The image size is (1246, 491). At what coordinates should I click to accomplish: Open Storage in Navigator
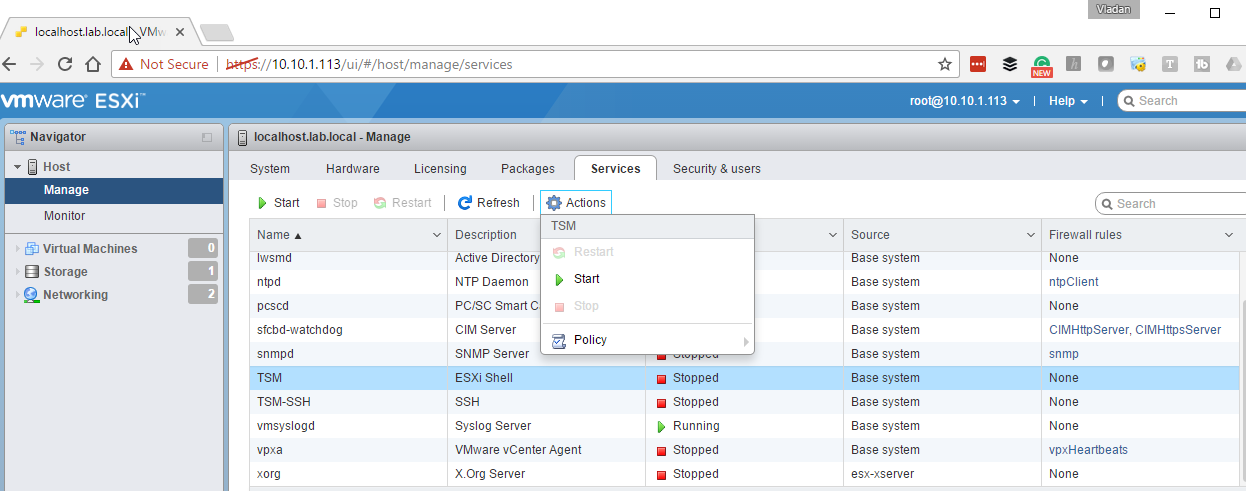[65, 272]
